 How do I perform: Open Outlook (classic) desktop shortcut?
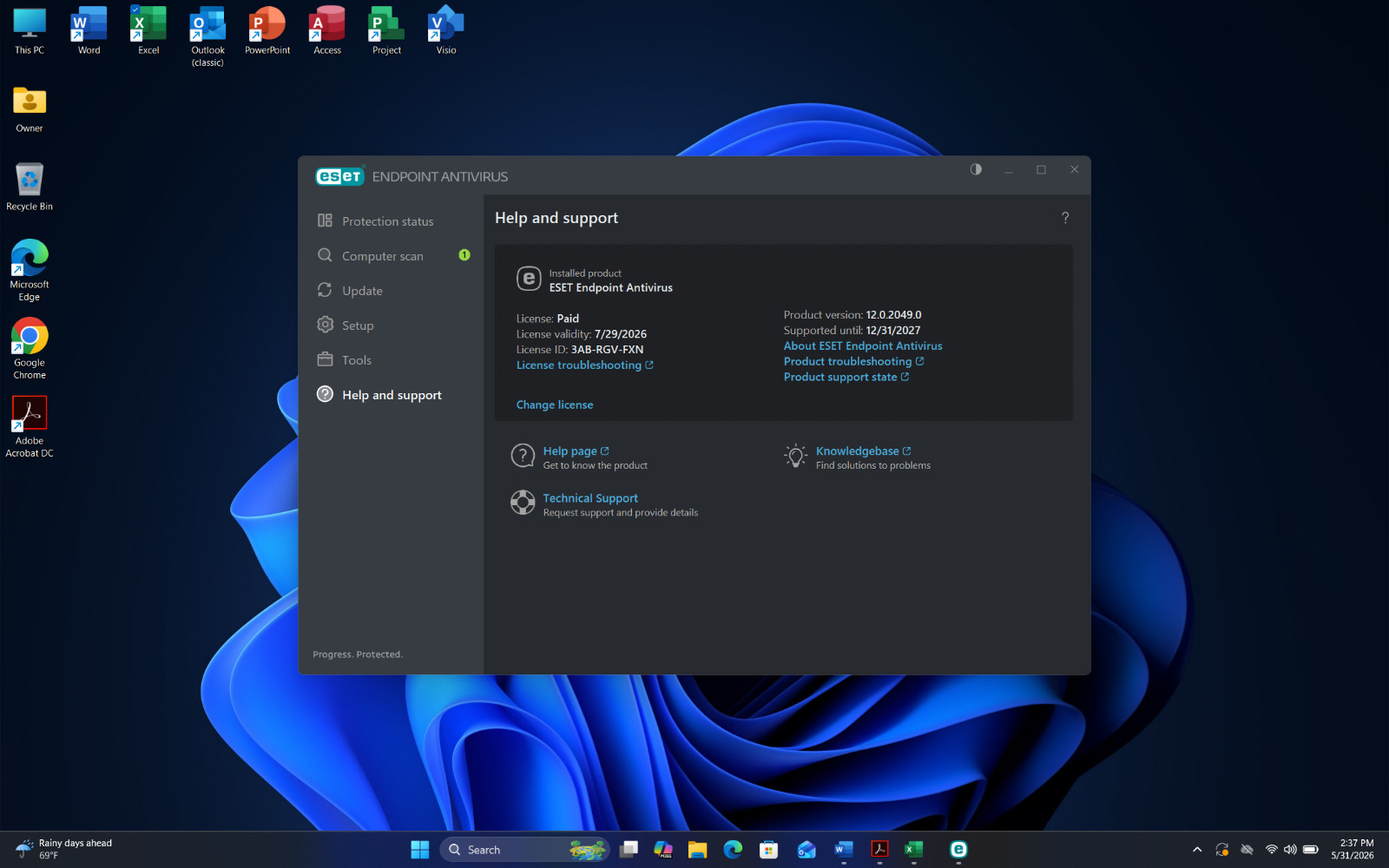(208, 36)
